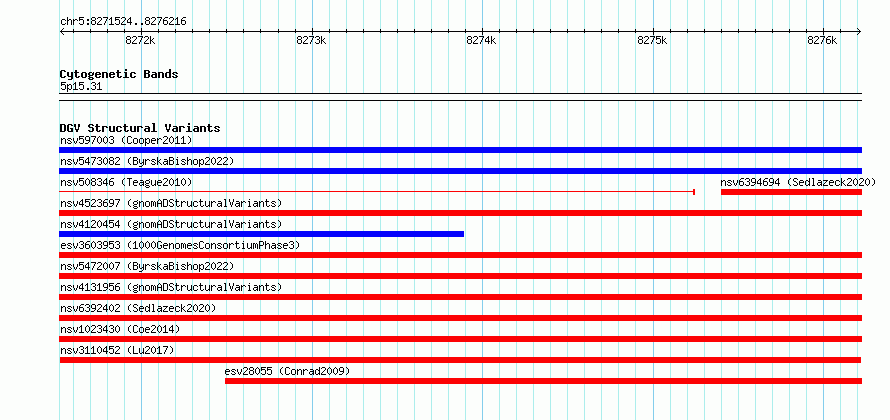Click the 8272k ruler label
Viewport: 890px width, 420px height.
point(140,40)
